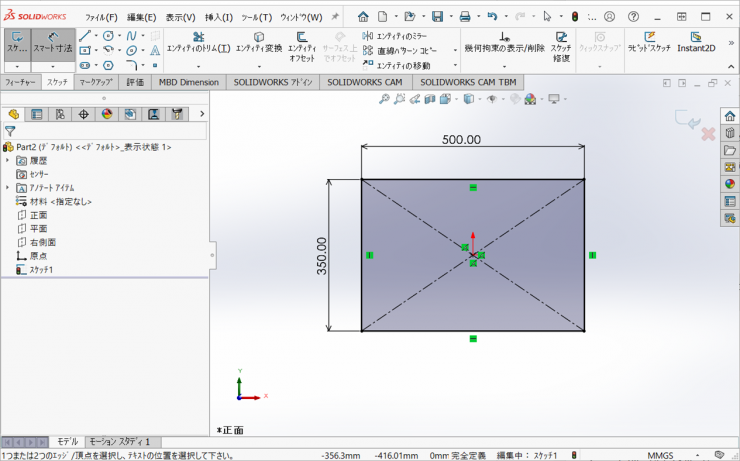Screen dimensions: 740x461
Task: Open the PropertyManager tab icon
Action: click(37, 114)
